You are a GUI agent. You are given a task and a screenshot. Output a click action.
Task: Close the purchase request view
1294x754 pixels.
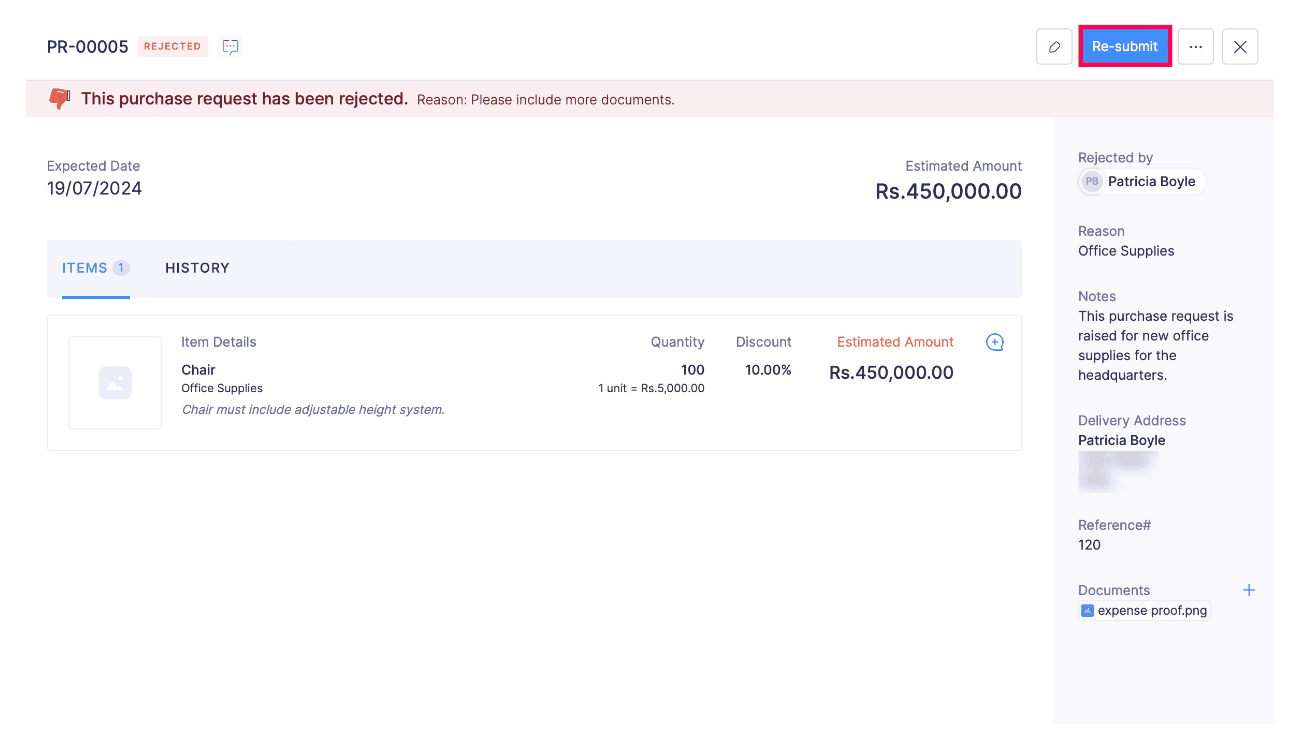click(1239, 46)
